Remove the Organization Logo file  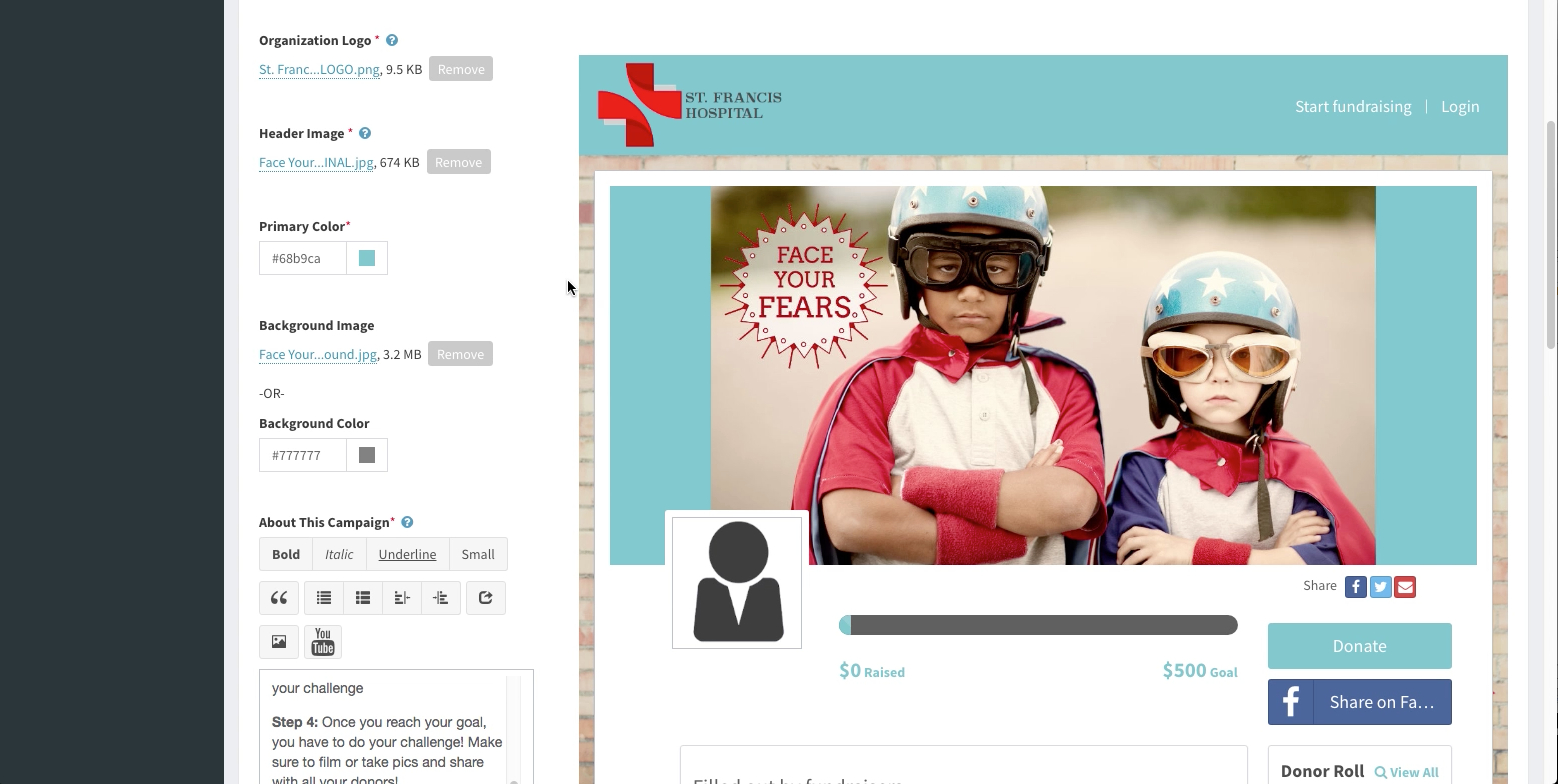pyautogui.click(x=461, y=69)
